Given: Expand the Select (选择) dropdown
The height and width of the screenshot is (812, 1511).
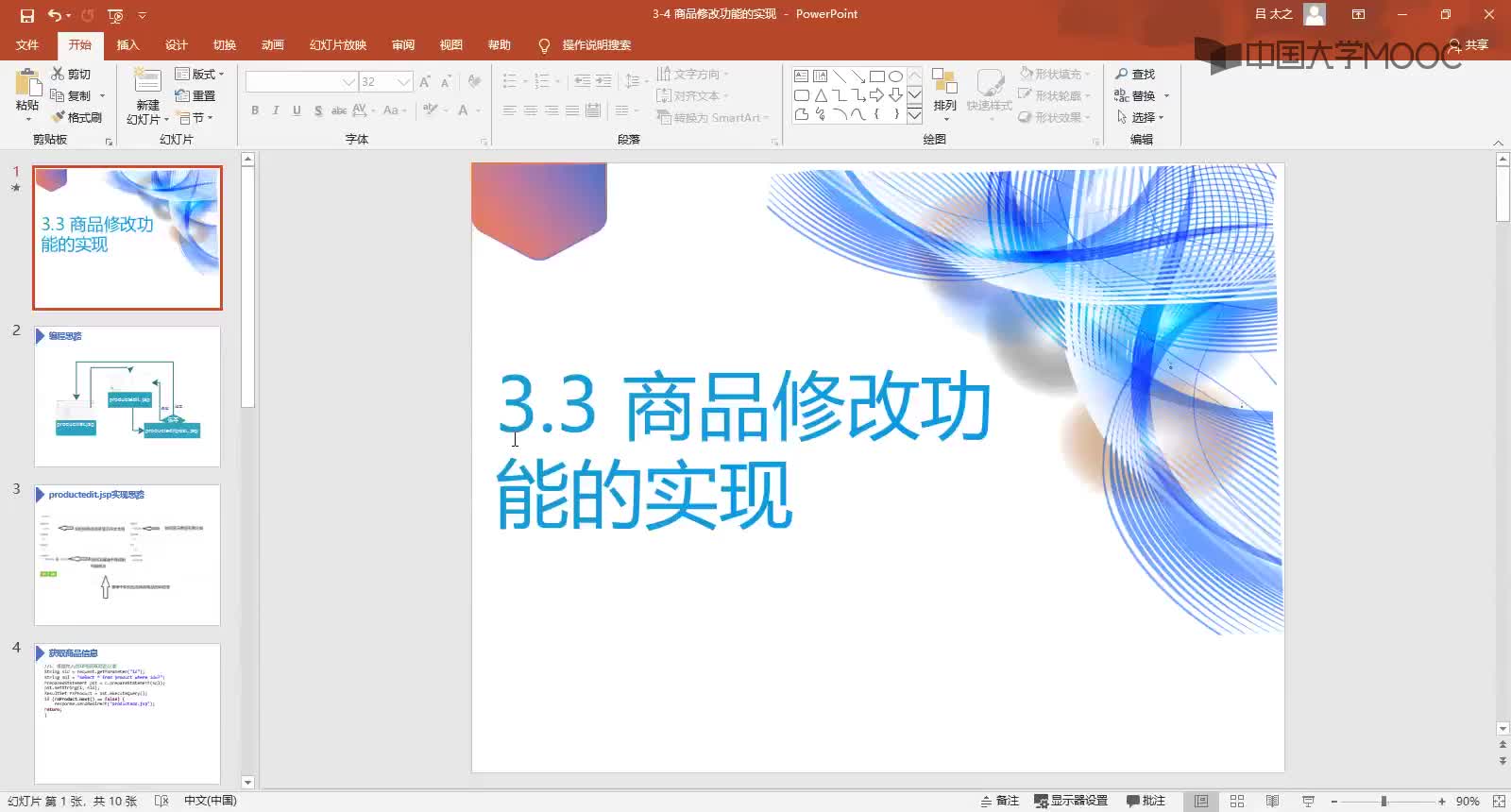Looking at the screenshot, I should (1140, 117).
